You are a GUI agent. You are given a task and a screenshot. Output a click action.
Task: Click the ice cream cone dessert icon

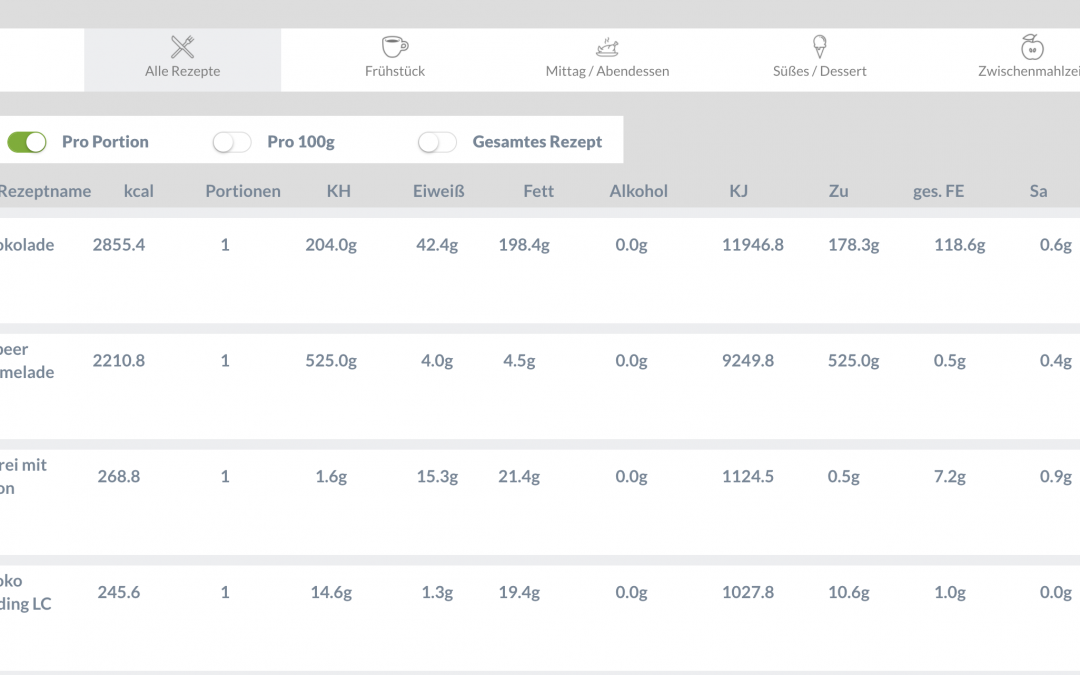click(820, 47)
